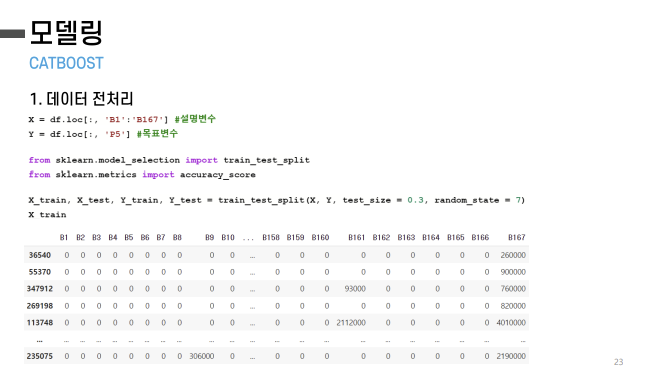Click row index 347912

tap(40, 289)
